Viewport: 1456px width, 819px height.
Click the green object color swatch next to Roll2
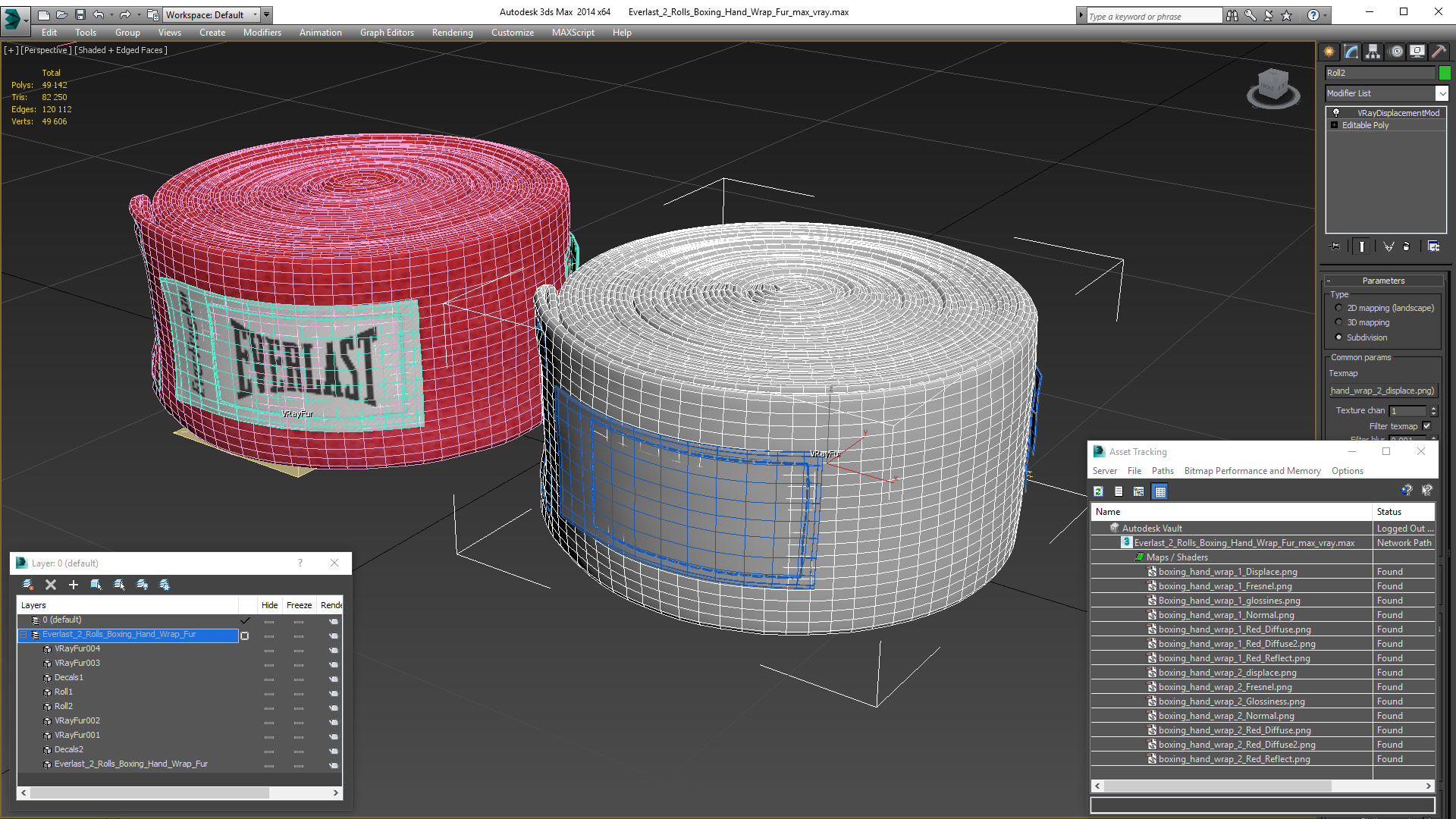(1445, 73)
